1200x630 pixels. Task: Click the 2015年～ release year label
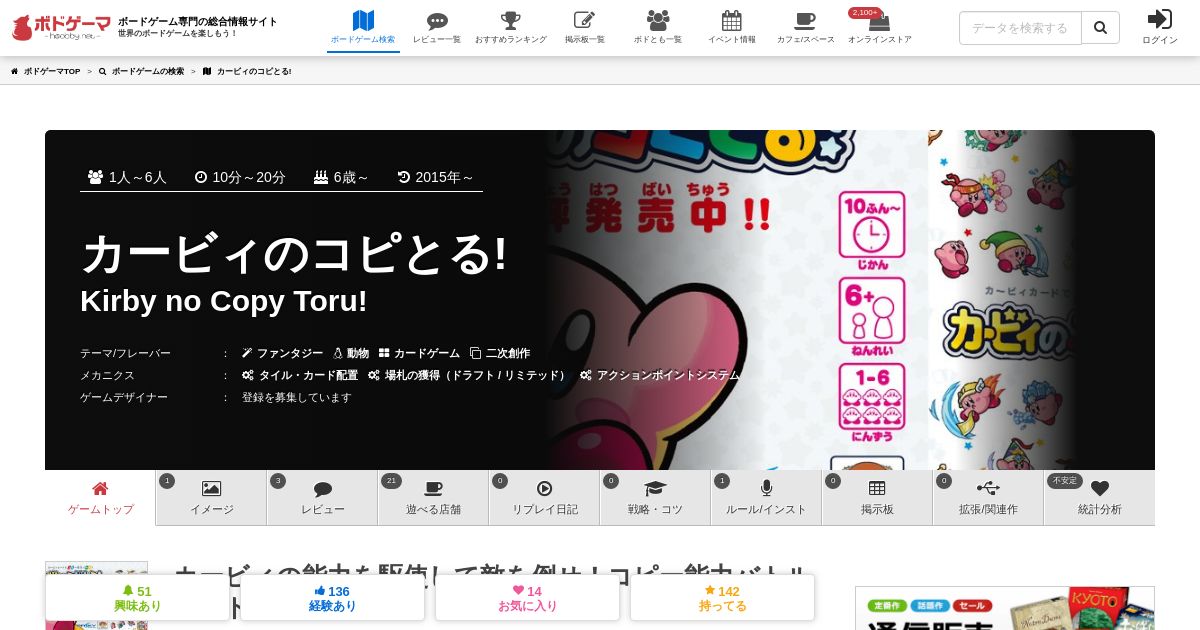[435, 177]
